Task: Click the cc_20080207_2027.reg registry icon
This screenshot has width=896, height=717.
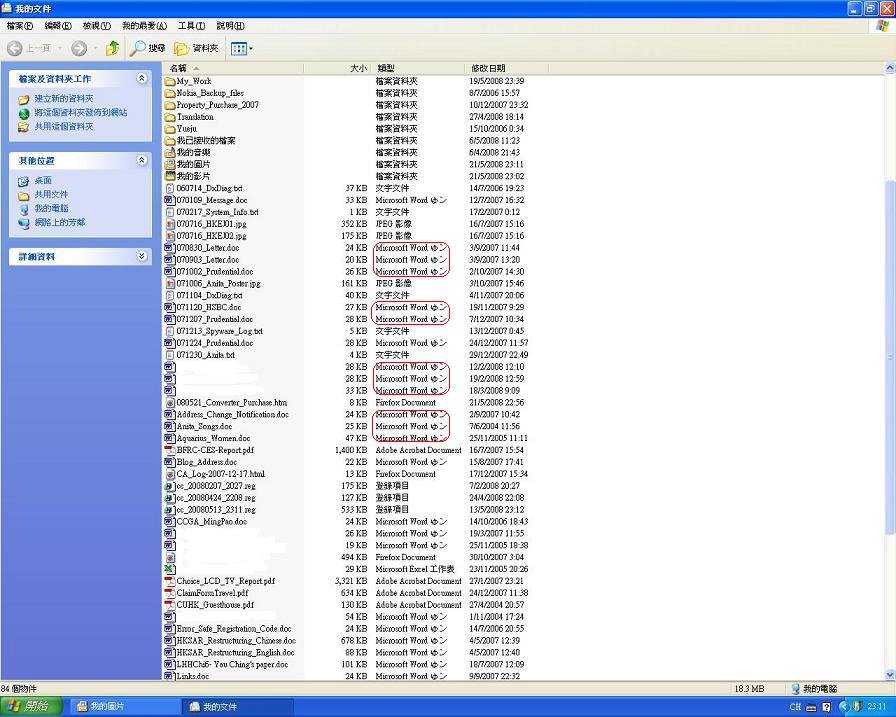Action: click(x=170, y=486)
